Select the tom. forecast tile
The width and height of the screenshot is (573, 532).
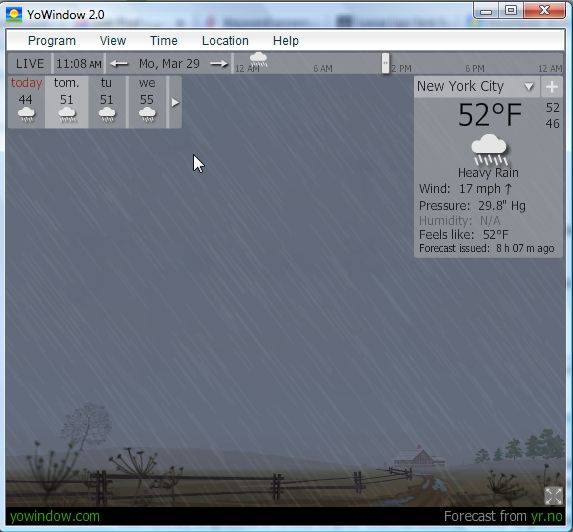(67, 102)
